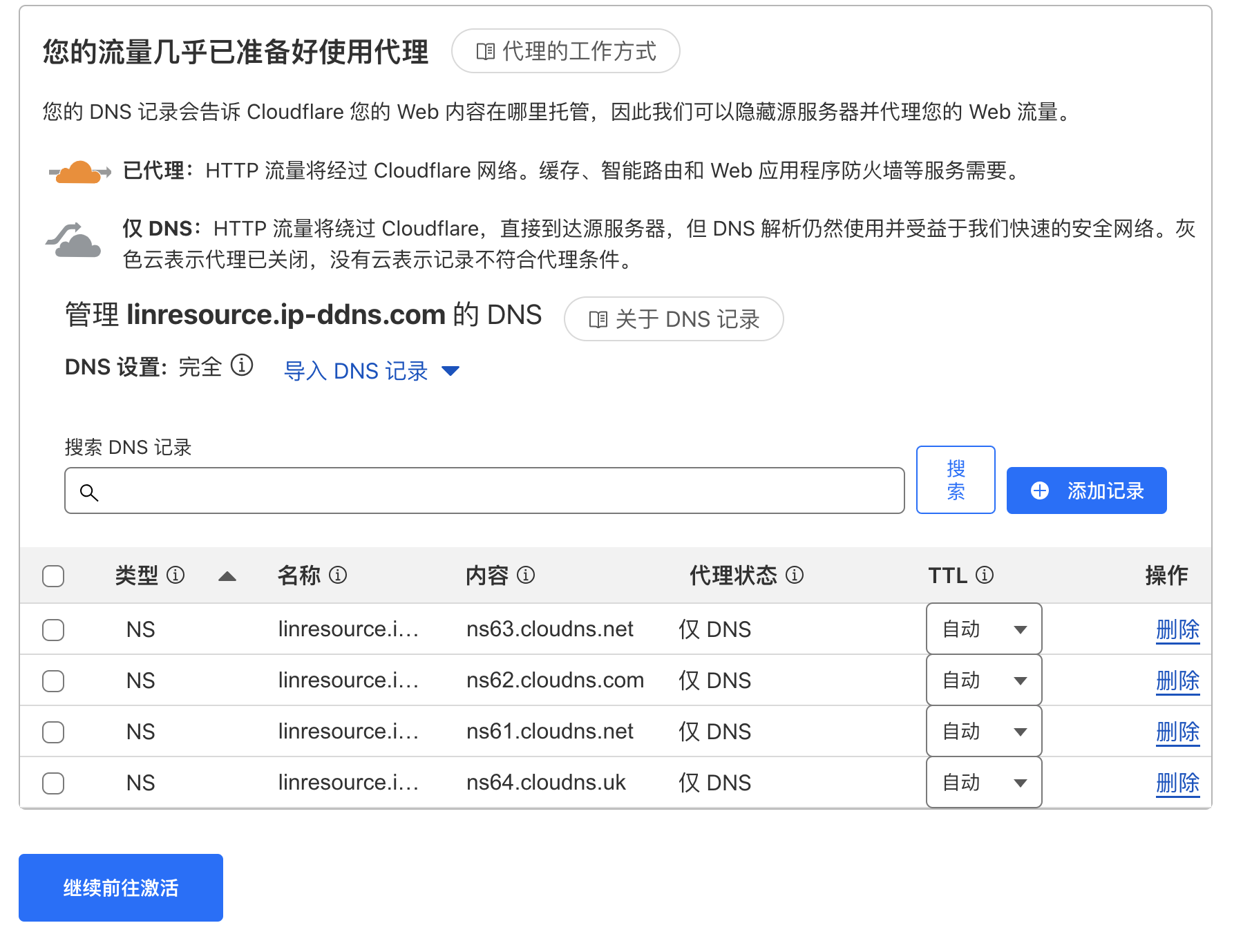Open TTL 自动 dropdown for ns62.cloudns.com
Screen dimensions: 1252x952
tap(984, 680)
